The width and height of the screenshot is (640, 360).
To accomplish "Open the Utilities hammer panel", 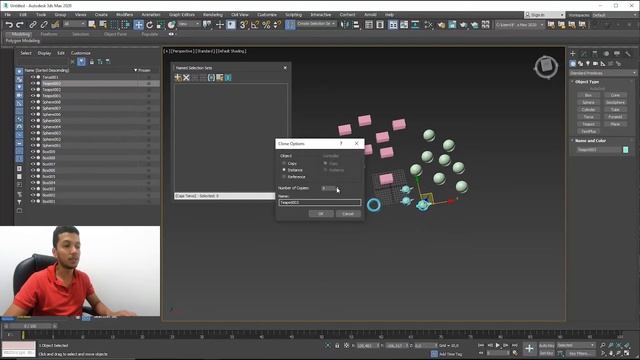I will click(628, 53).
